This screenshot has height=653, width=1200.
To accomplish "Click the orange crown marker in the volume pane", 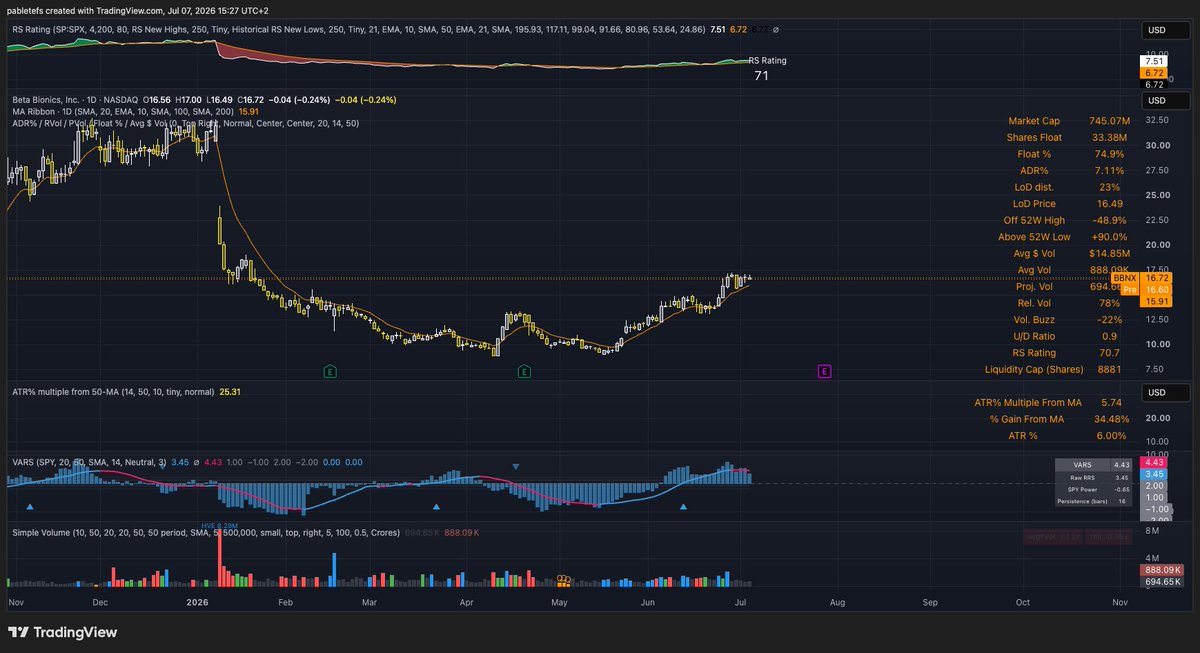I will pyautogui.click(x=564, y=579).
